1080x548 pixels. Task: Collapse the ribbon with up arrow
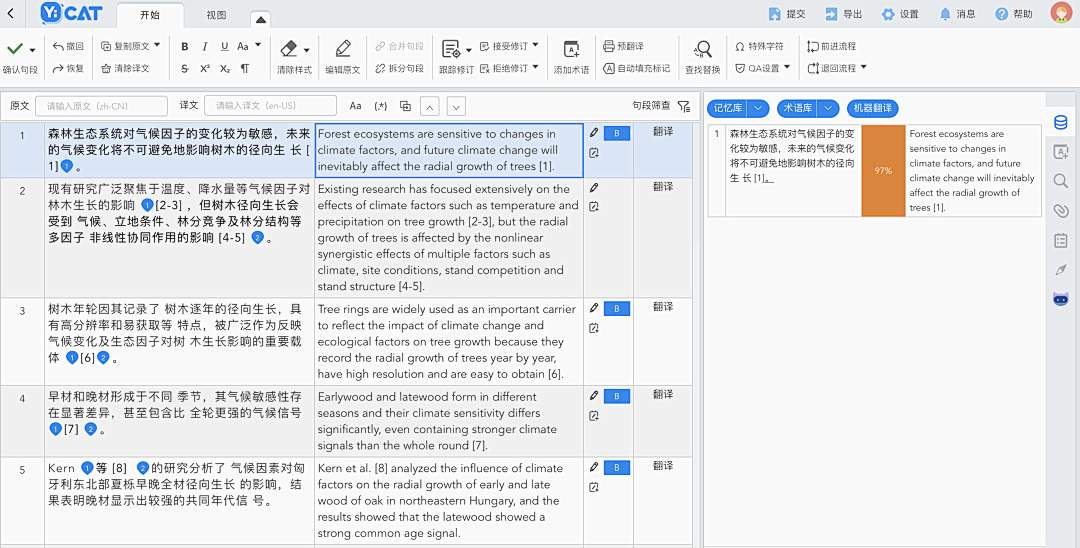(260, 19)
